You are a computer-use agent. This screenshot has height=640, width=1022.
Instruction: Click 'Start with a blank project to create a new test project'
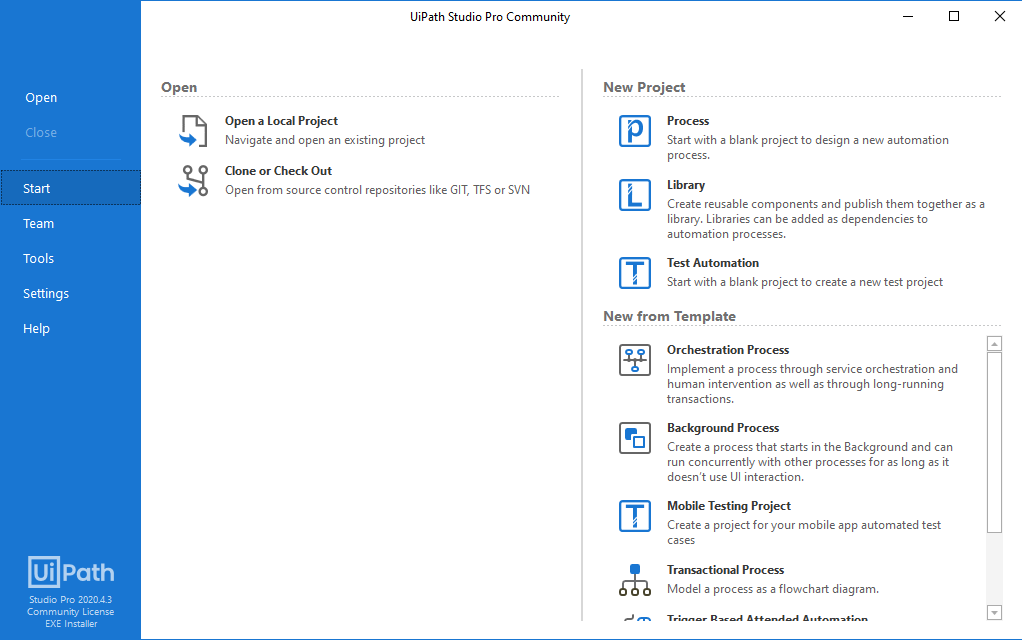click(804, 282)
